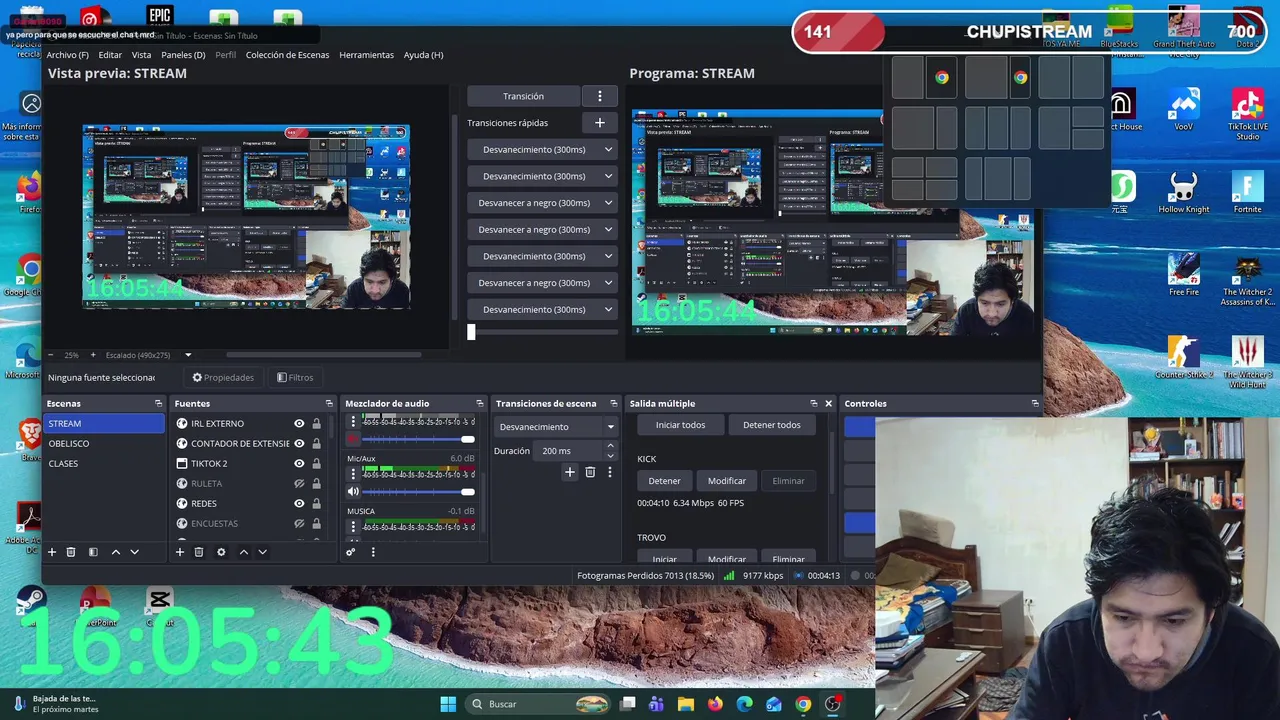Move source up with the Fuentes up arrow
The width and height of the screenshot is (1280, 720).
(x=243, y=552)
